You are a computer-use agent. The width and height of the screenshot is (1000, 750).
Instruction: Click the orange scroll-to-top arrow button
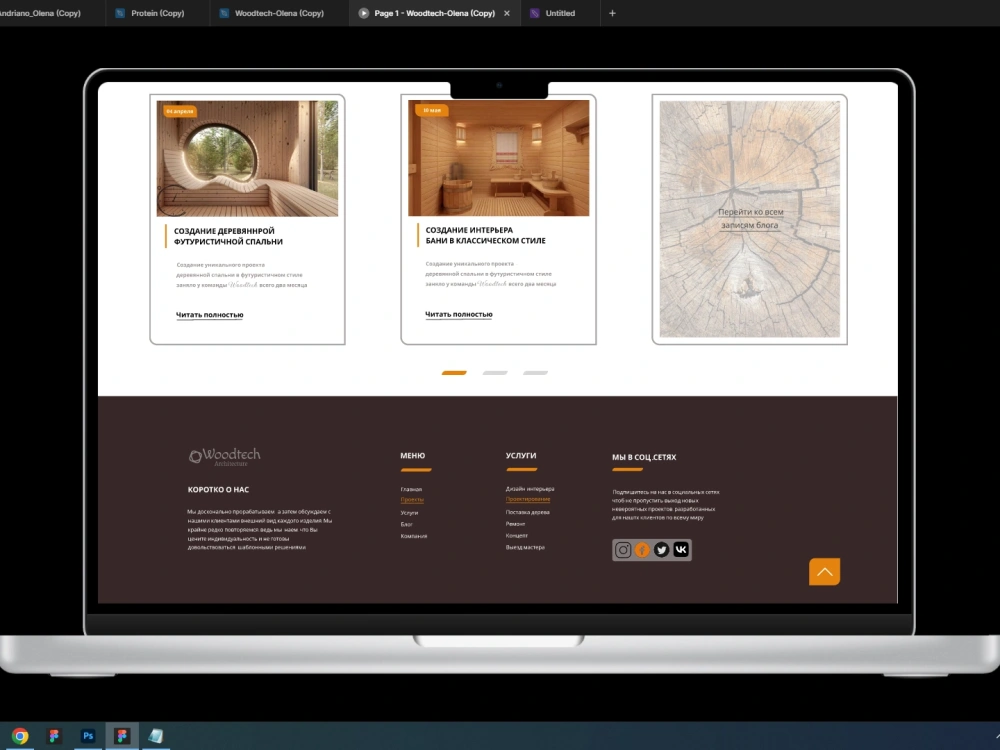825,571
